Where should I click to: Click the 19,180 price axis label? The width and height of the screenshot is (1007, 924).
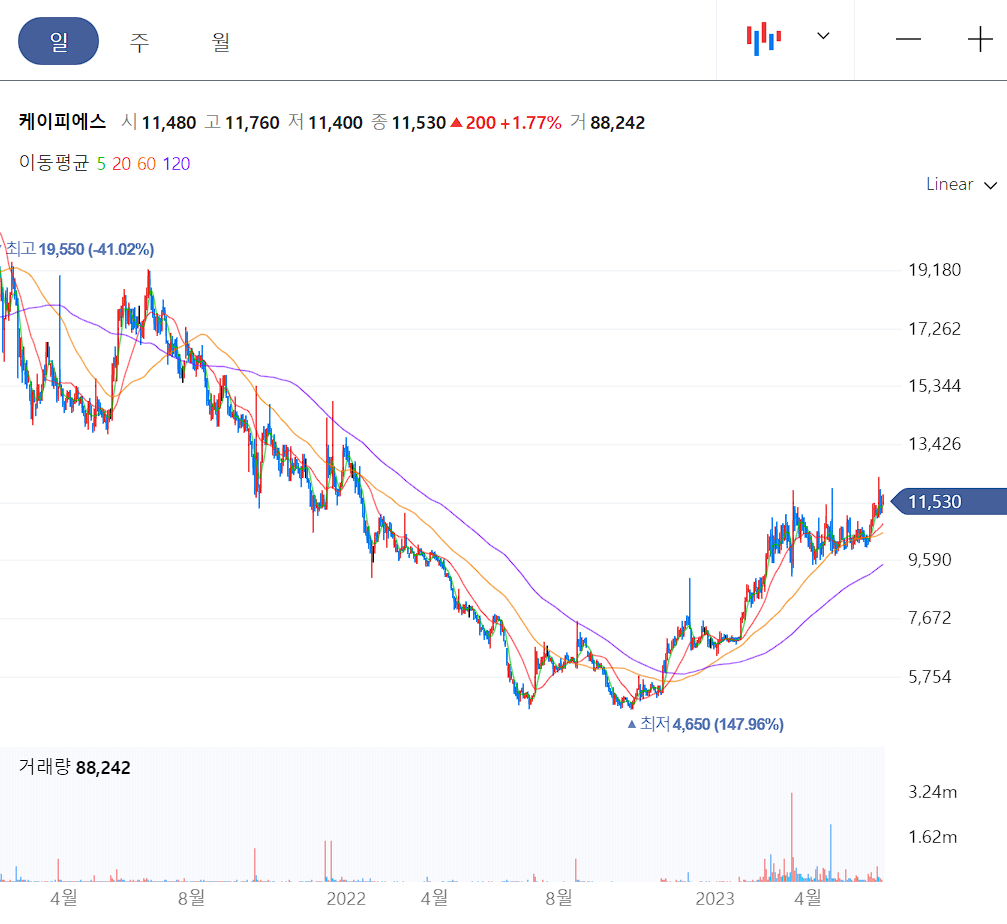pyautogui.click(x=934, y=270)
